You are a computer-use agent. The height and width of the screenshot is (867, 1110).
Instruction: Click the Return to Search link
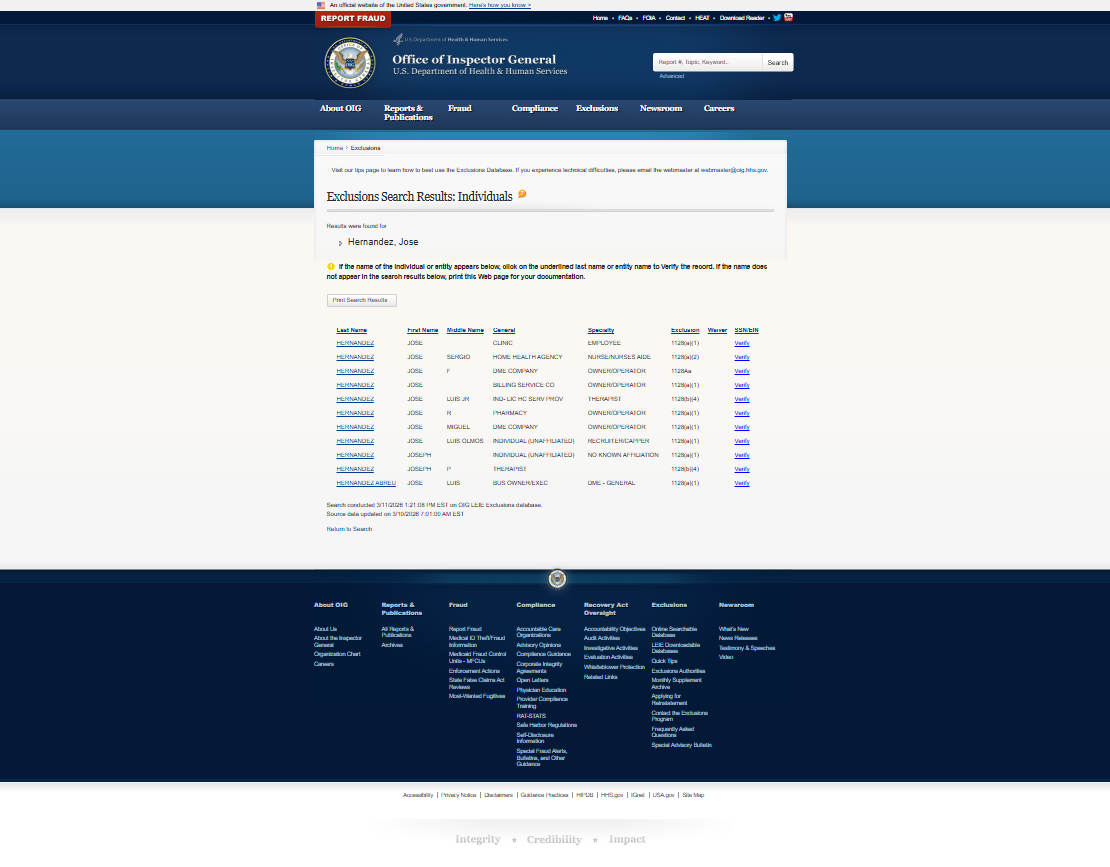coord(348,528)
